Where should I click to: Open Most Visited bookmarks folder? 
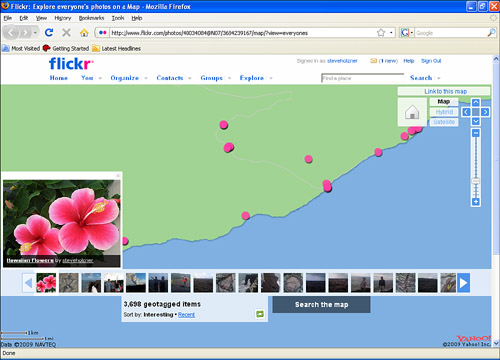coord(21,48)
